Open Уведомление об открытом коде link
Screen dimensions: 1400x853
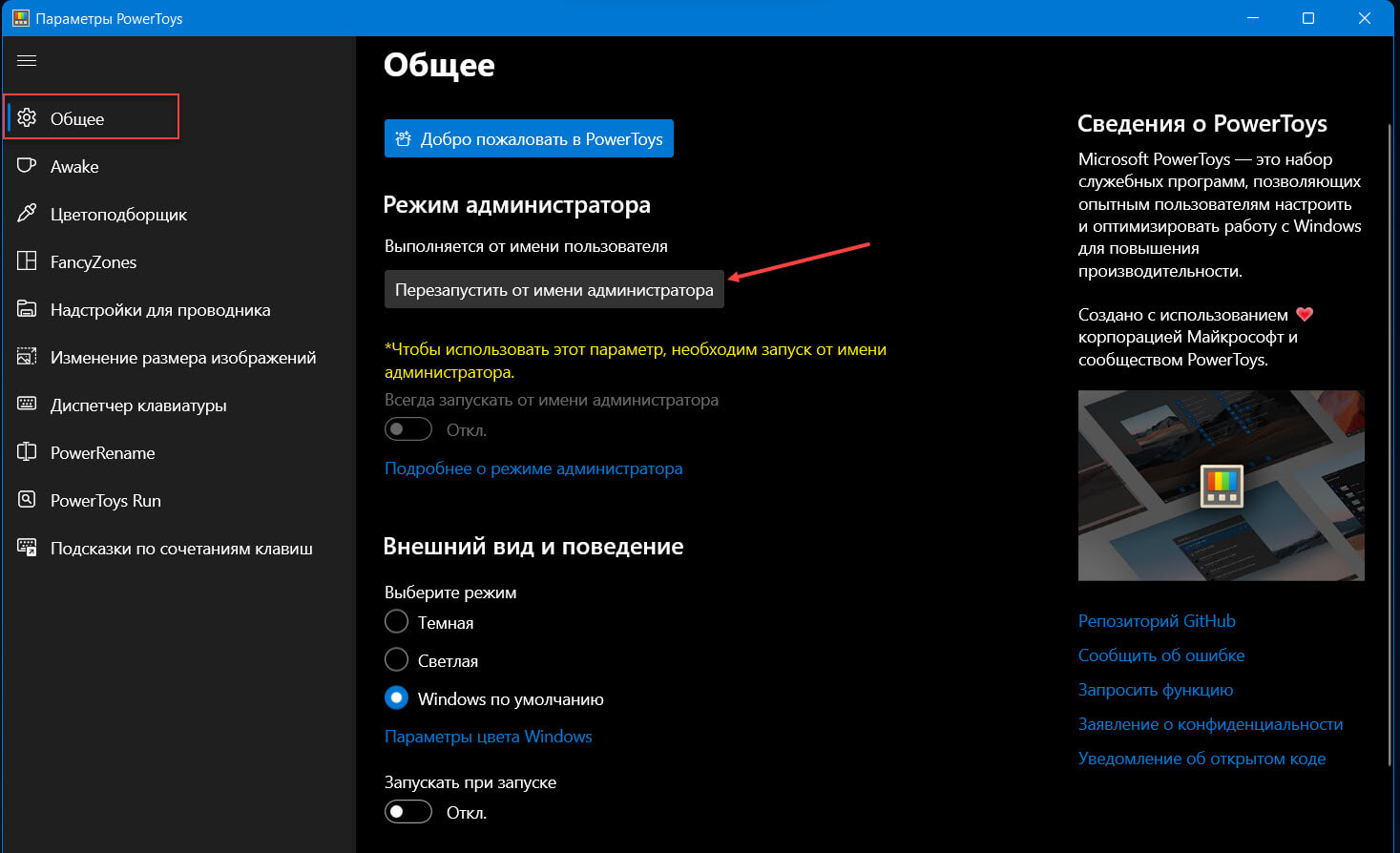pyautogui.click(x=1202, y=759)
